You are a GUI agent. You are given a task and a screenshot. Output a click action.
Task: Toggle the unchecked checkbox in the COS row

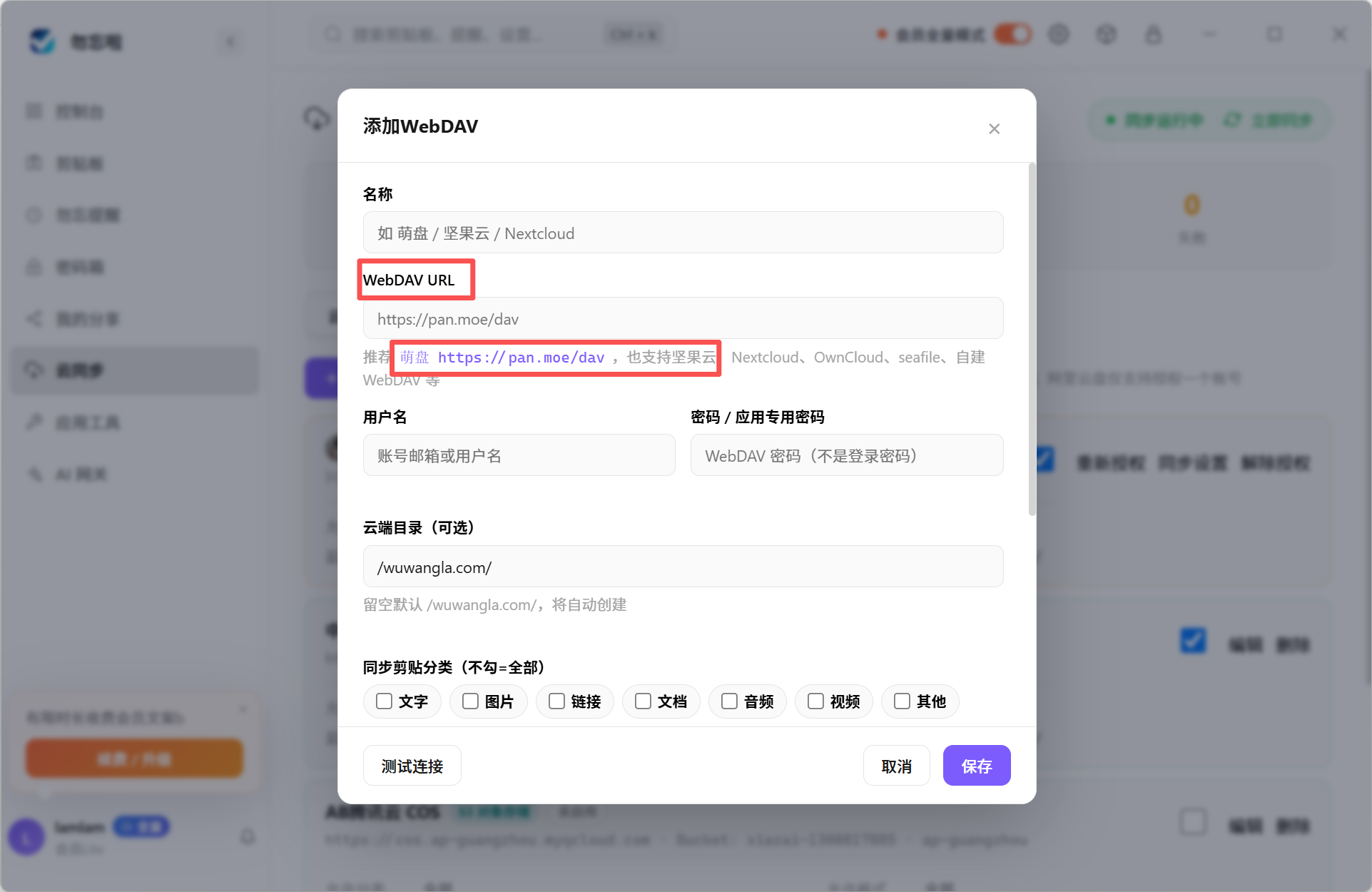pyautogui.click(x=1193, y=822)
